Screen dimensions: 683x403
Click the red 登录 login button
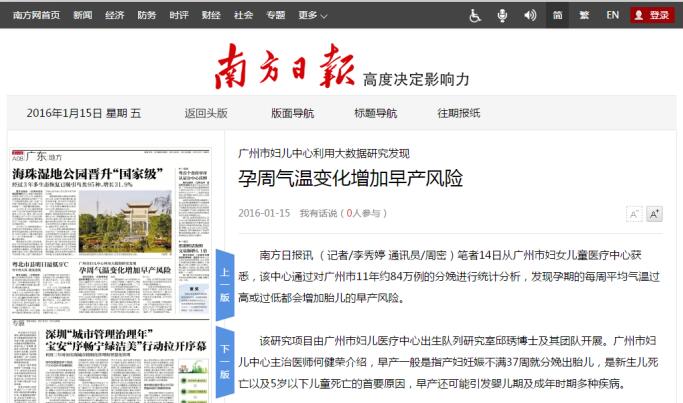tap(652, 15)
